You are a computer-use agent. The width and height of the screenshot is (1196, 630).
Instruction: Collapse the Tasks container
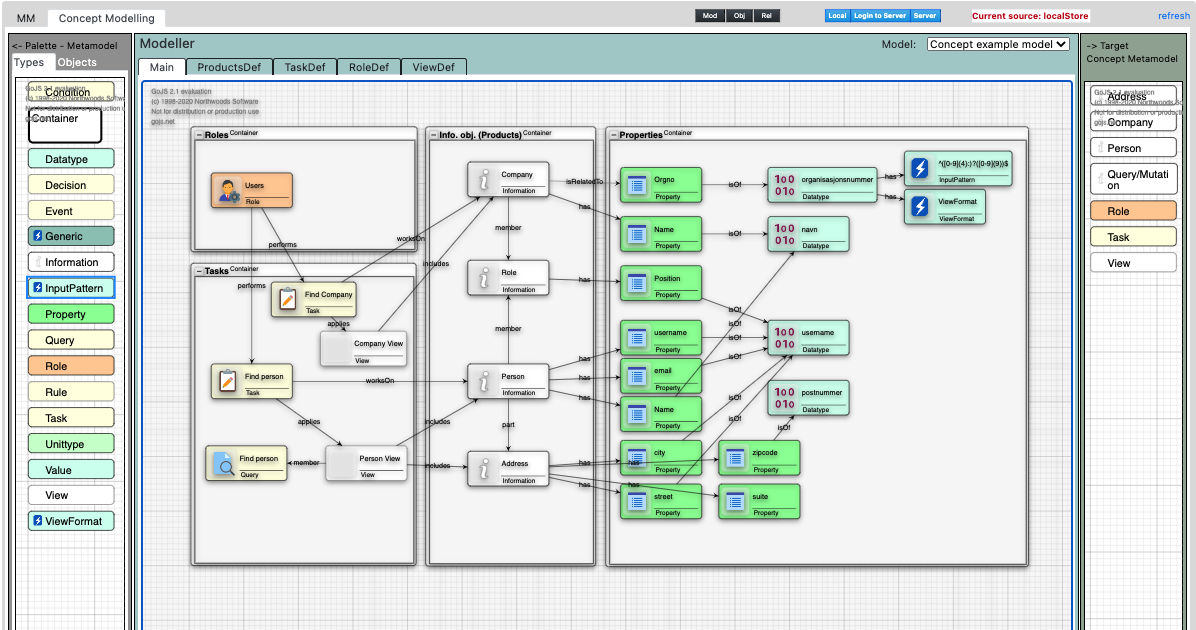(x=199, y=271)
